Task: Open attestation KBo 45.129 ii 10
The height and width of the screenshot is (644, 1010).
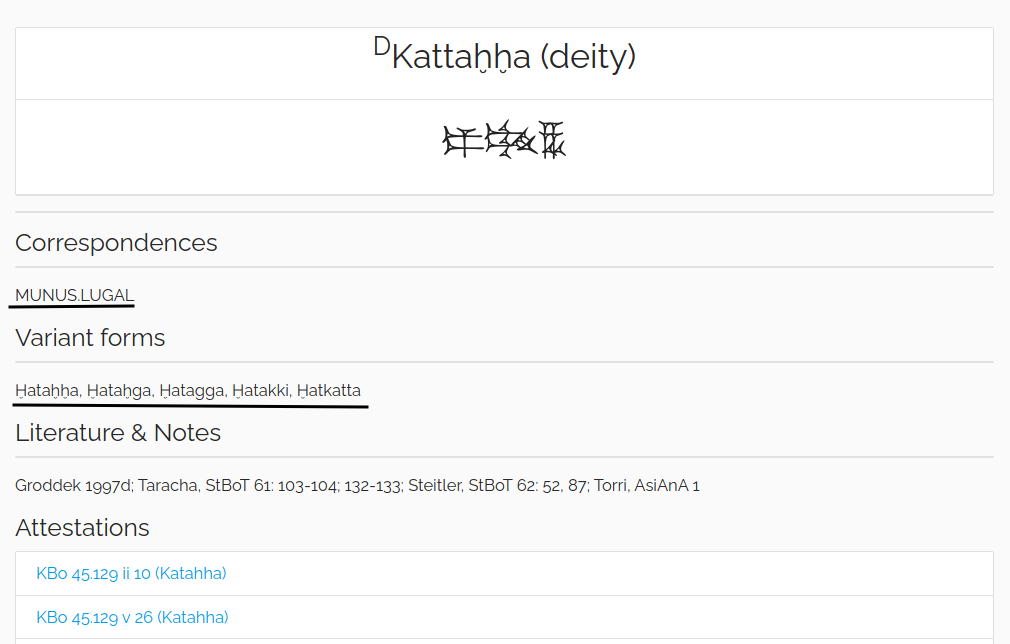Action: (x=131, y=573)
